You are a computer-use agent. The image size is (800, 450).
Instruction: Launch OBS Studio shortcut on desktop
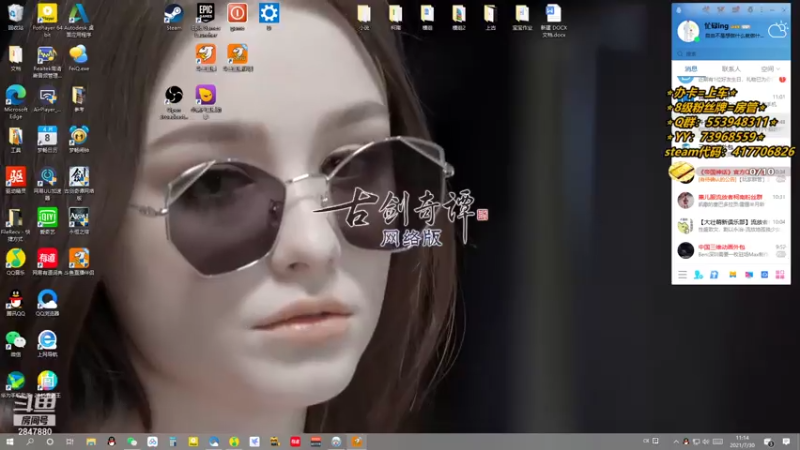point(174,102)
